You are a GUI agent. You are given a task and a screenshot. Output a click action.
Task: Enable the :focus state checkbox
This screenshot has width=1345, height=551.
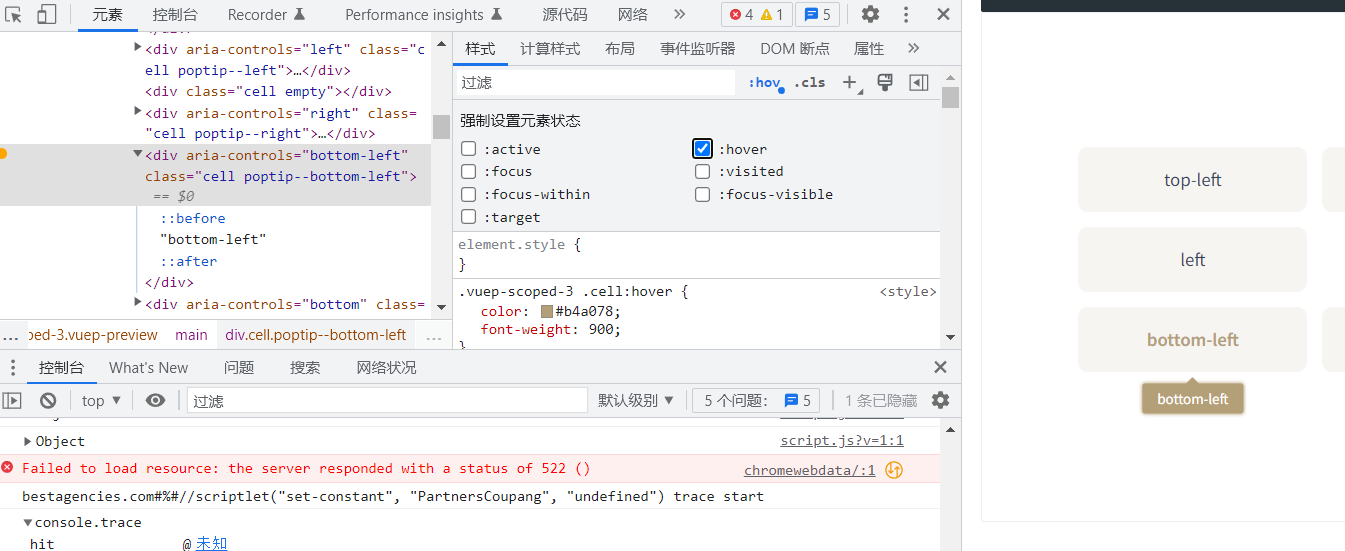click(469, 172)
